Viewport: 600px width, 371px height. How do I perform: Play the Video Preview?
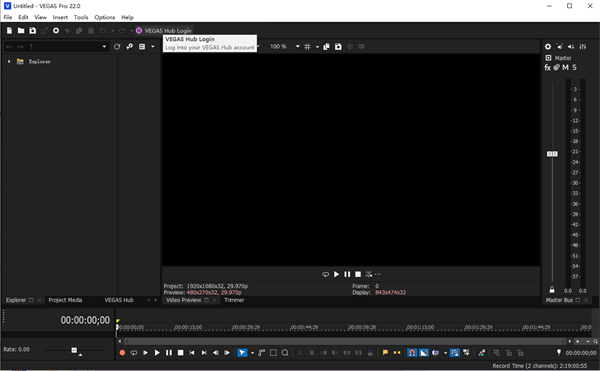tap(336, 274)
